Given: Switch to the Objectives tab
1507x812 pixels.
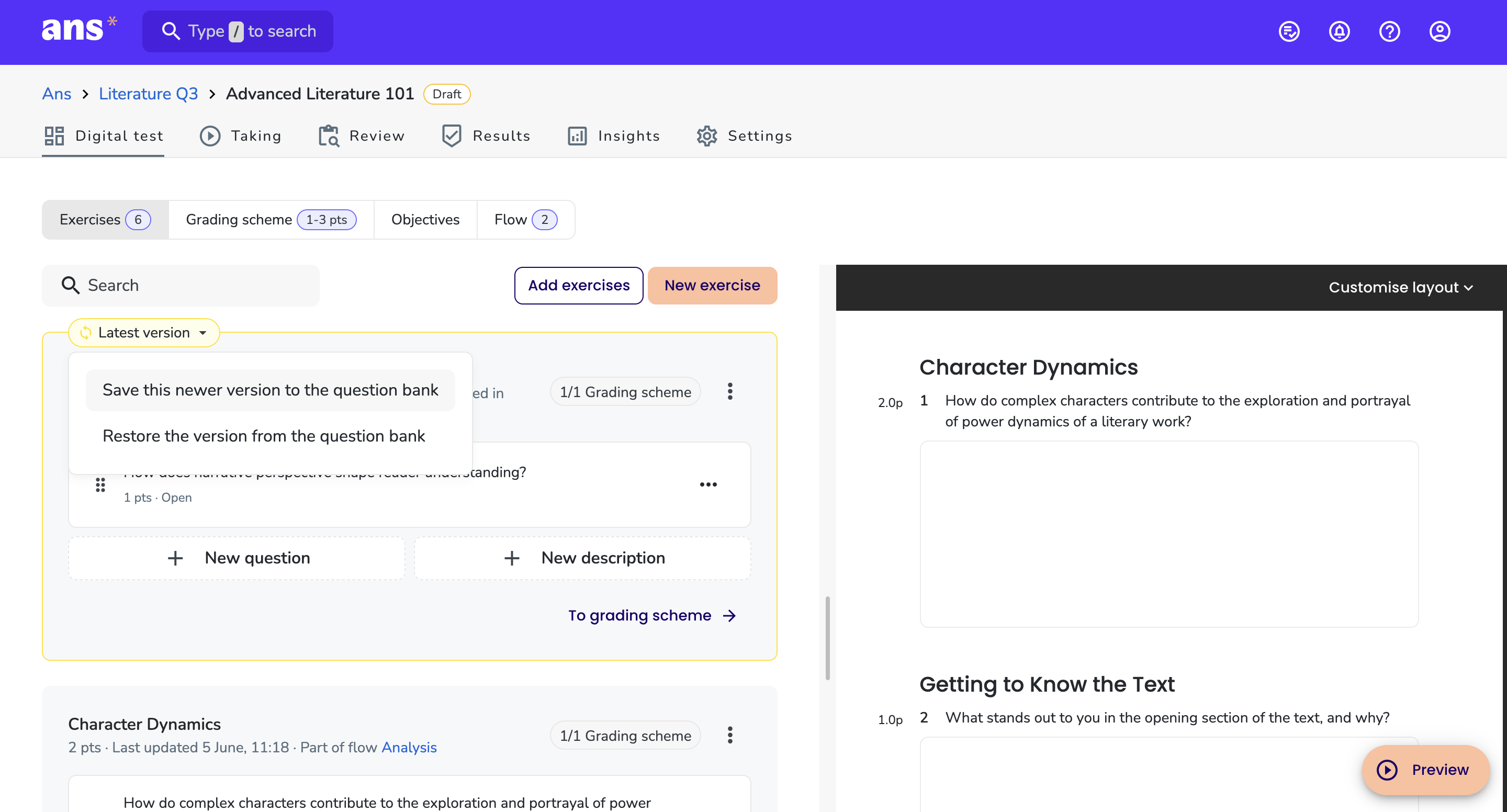Looking at the screenshot, I should [425, 219].
